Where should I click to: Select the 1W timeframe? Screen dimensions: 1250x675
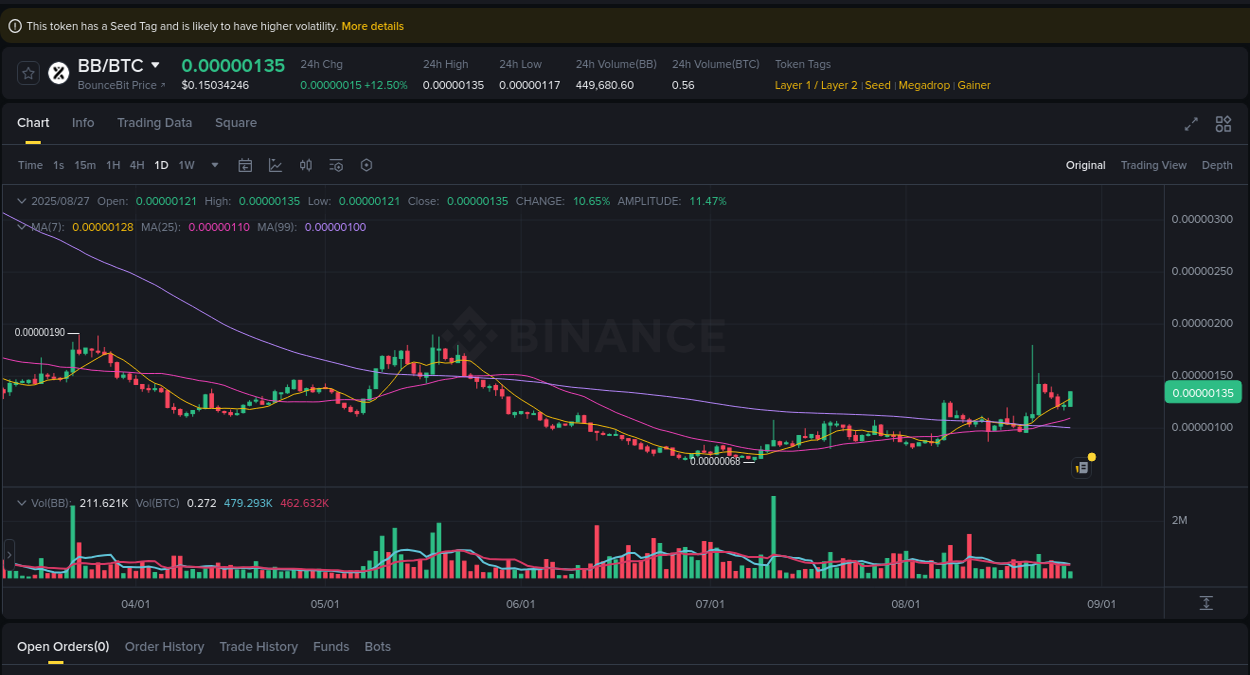click(x=186, y=165)
